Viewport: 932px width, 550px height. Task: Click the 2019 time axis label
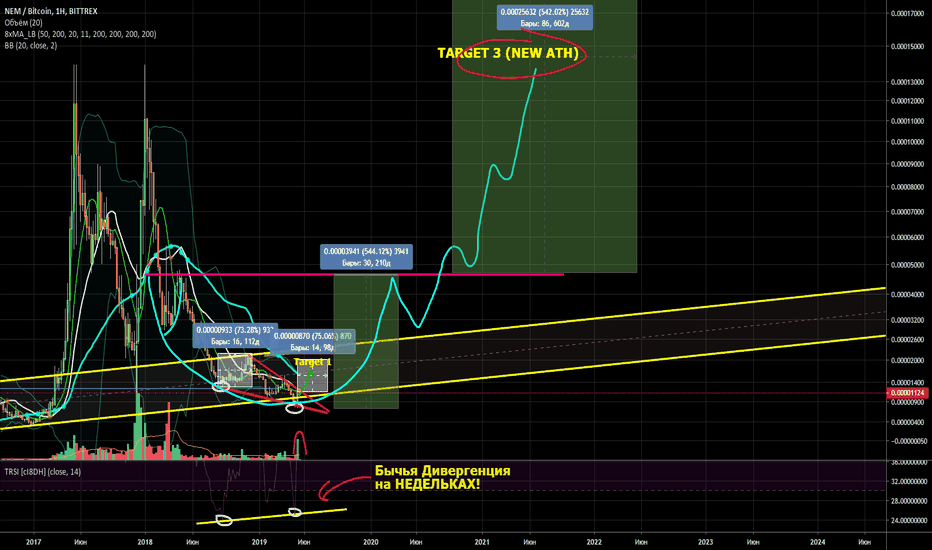[x=259, y=542]
